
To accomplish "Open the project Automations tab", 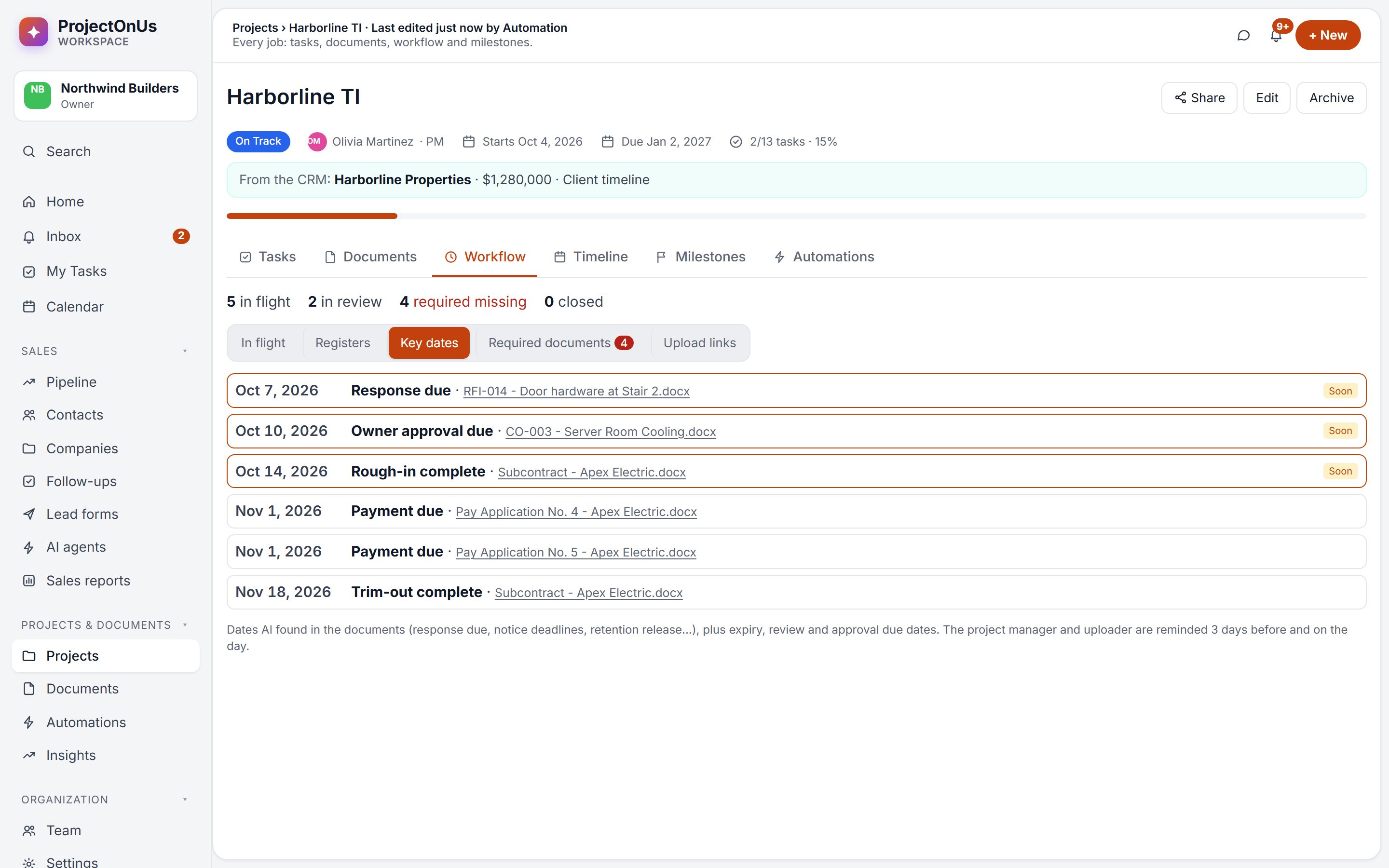I will [824, 257].
